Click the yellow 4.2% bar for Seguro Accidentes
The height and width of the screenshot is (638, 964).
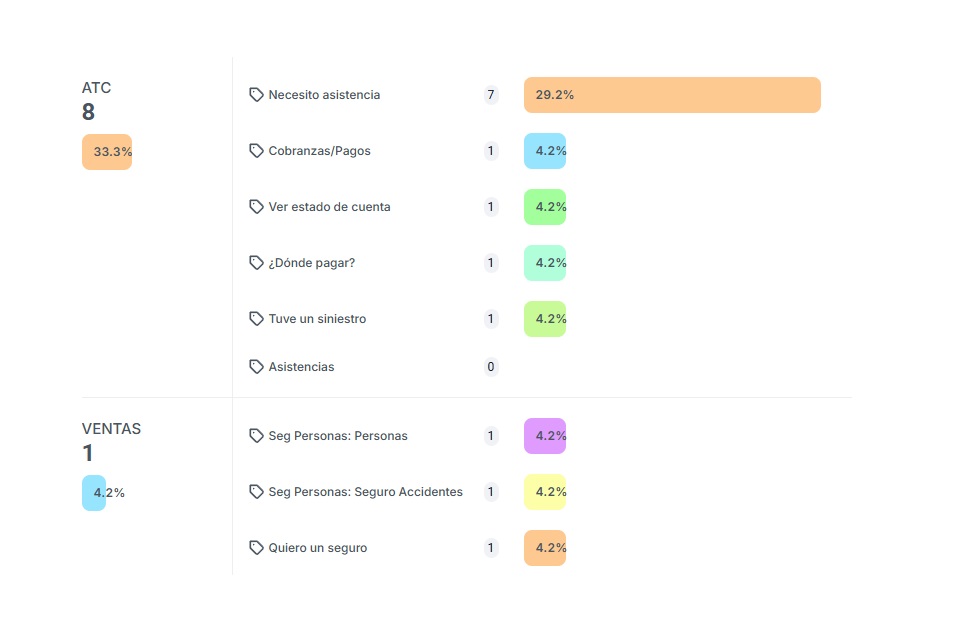[x=545, y=492]
